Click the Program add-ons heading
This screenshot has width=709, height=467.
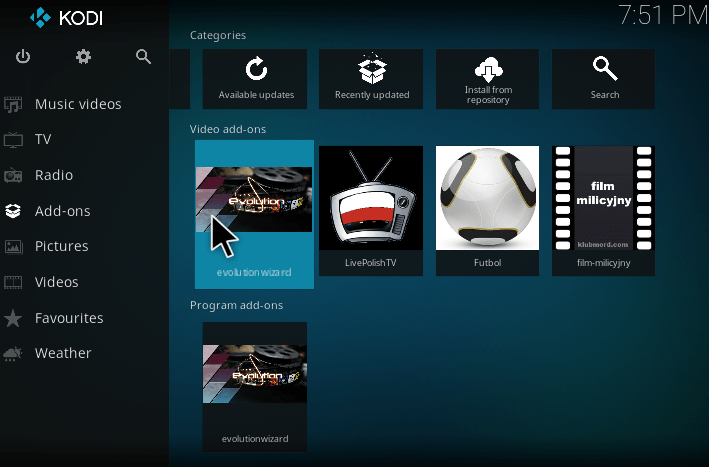[236, 305]
